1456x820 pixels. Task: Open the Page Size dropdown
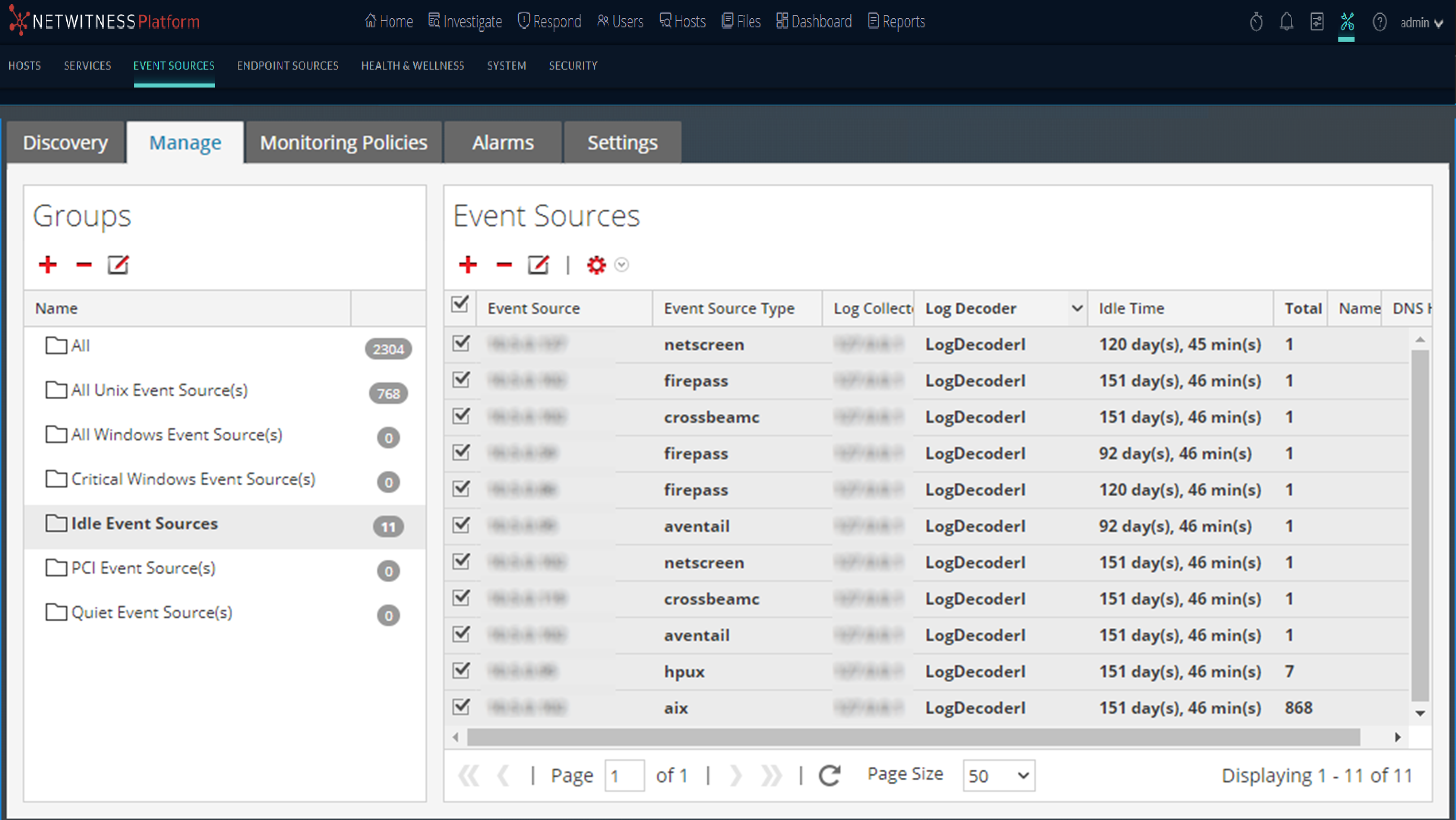pos(998,776)
